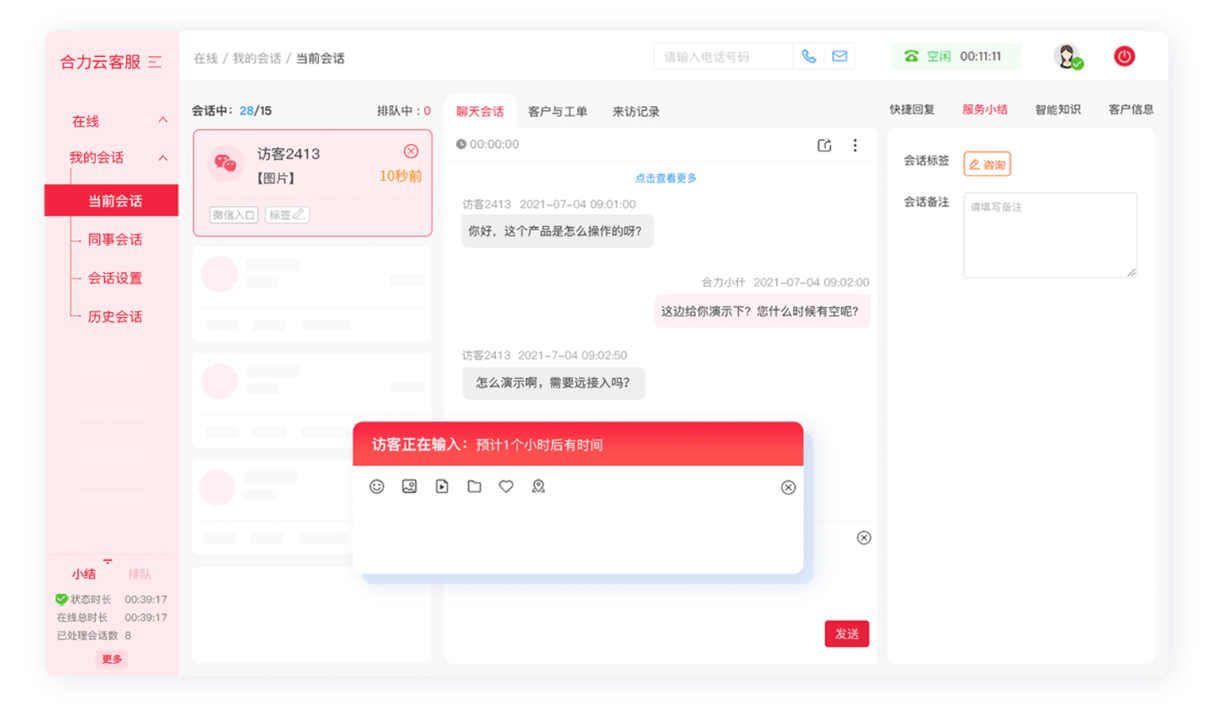
Task: Collapse the 在线 menu section
Action: (163, 120)
